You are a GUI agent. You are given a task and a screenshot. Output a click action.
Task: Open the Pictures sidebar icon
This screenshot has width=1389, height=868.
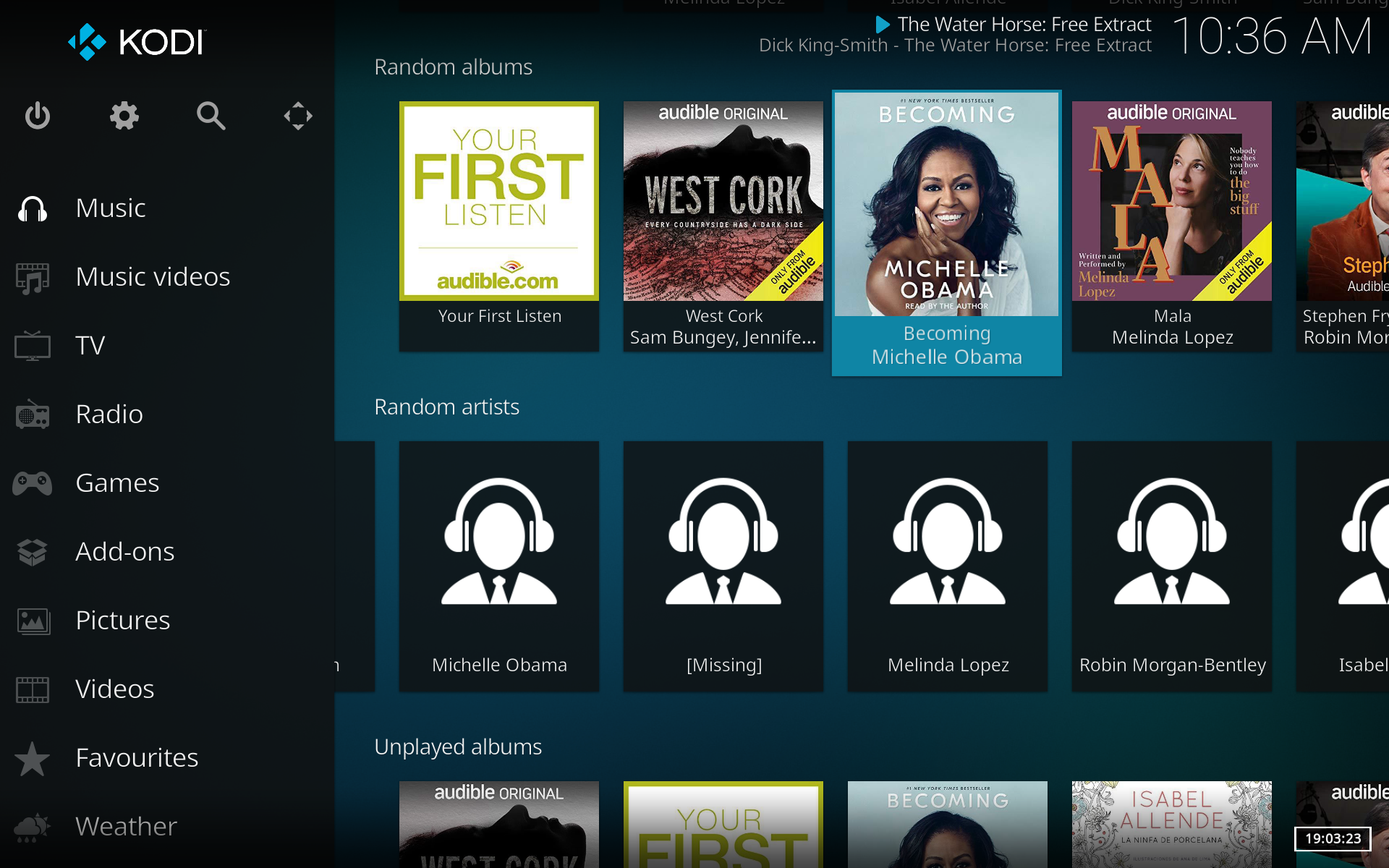[33, 620]
